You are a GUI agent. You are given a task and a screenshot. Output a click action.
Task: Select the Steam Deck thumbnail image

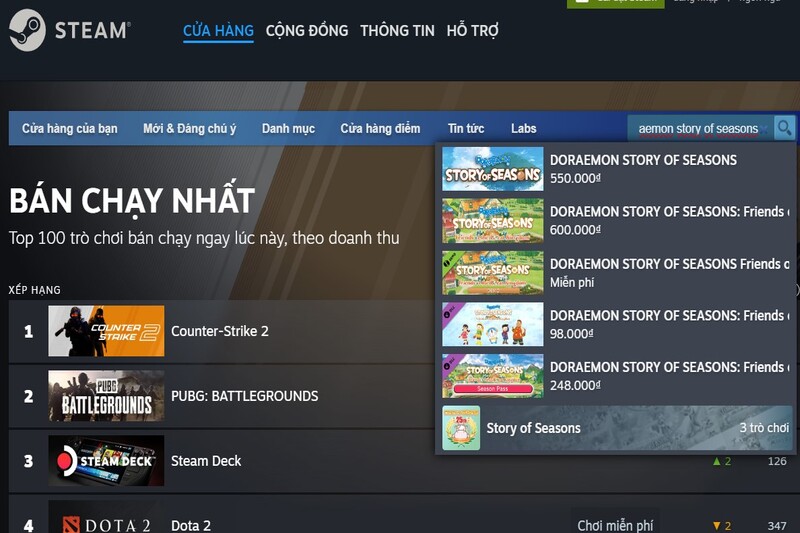[x=106, y=461]
